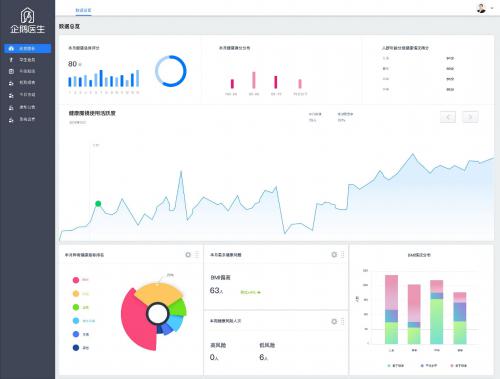Select the green data point on line chart
Screen dimensions: 500x379
tap(98, 204)
